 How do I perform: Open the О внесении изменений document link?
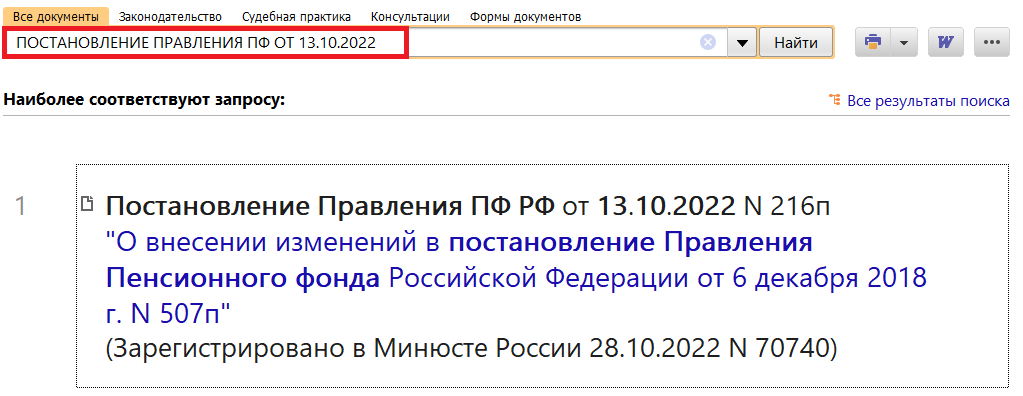pos(516,279)
